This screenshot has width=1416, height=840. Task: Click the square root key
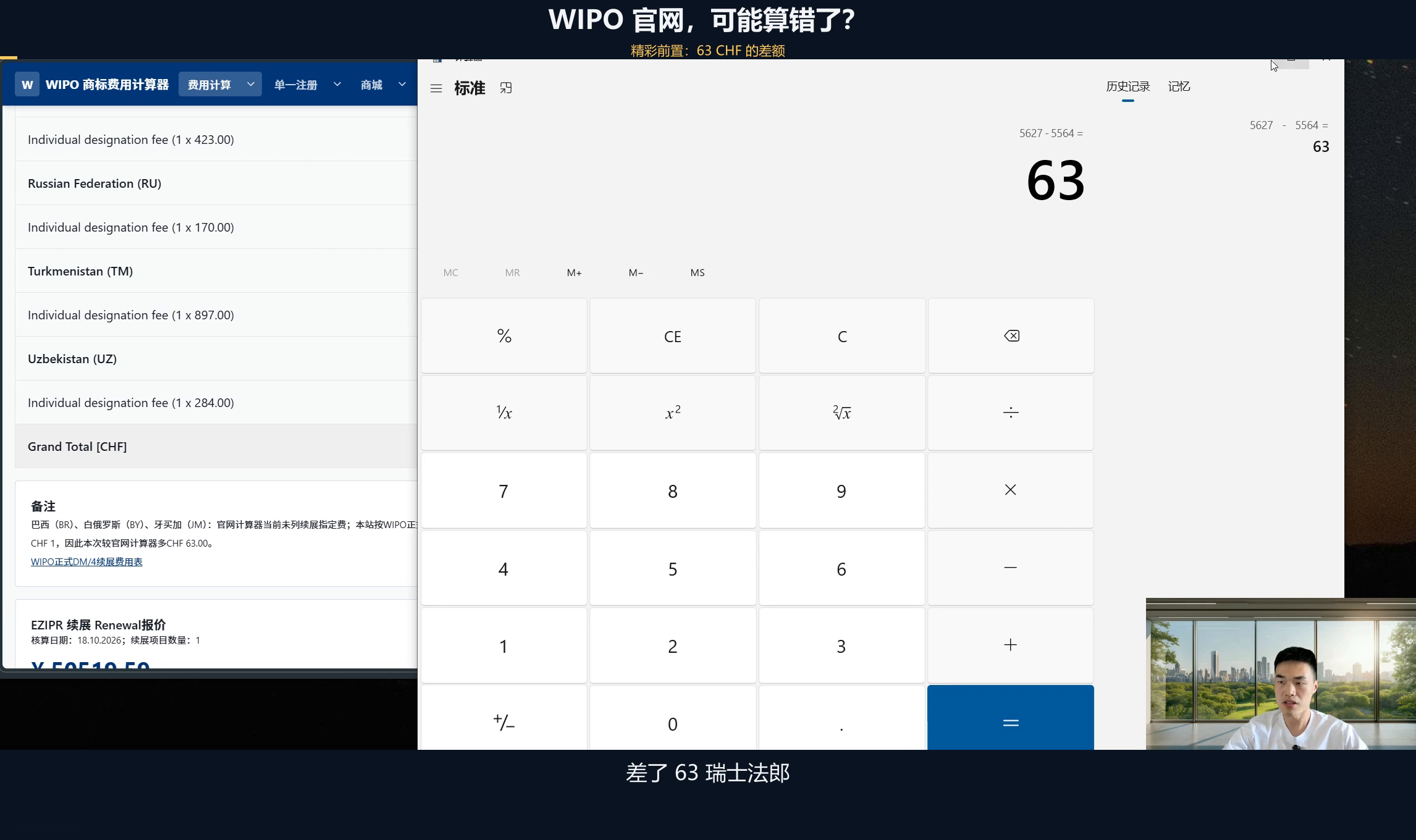842,413
